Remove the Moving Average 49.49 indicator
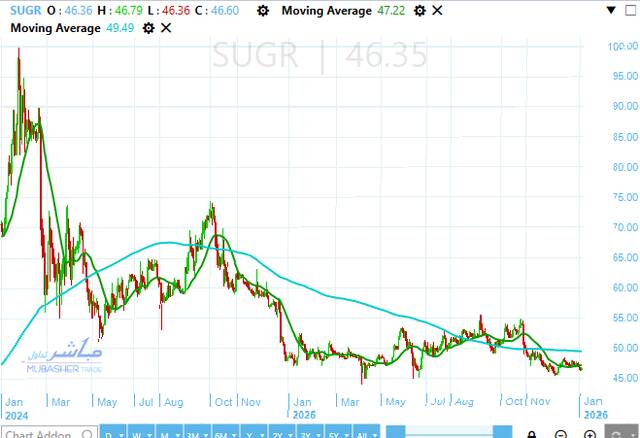This screenshot has height=438, width=640. click(x=166, y=28)
